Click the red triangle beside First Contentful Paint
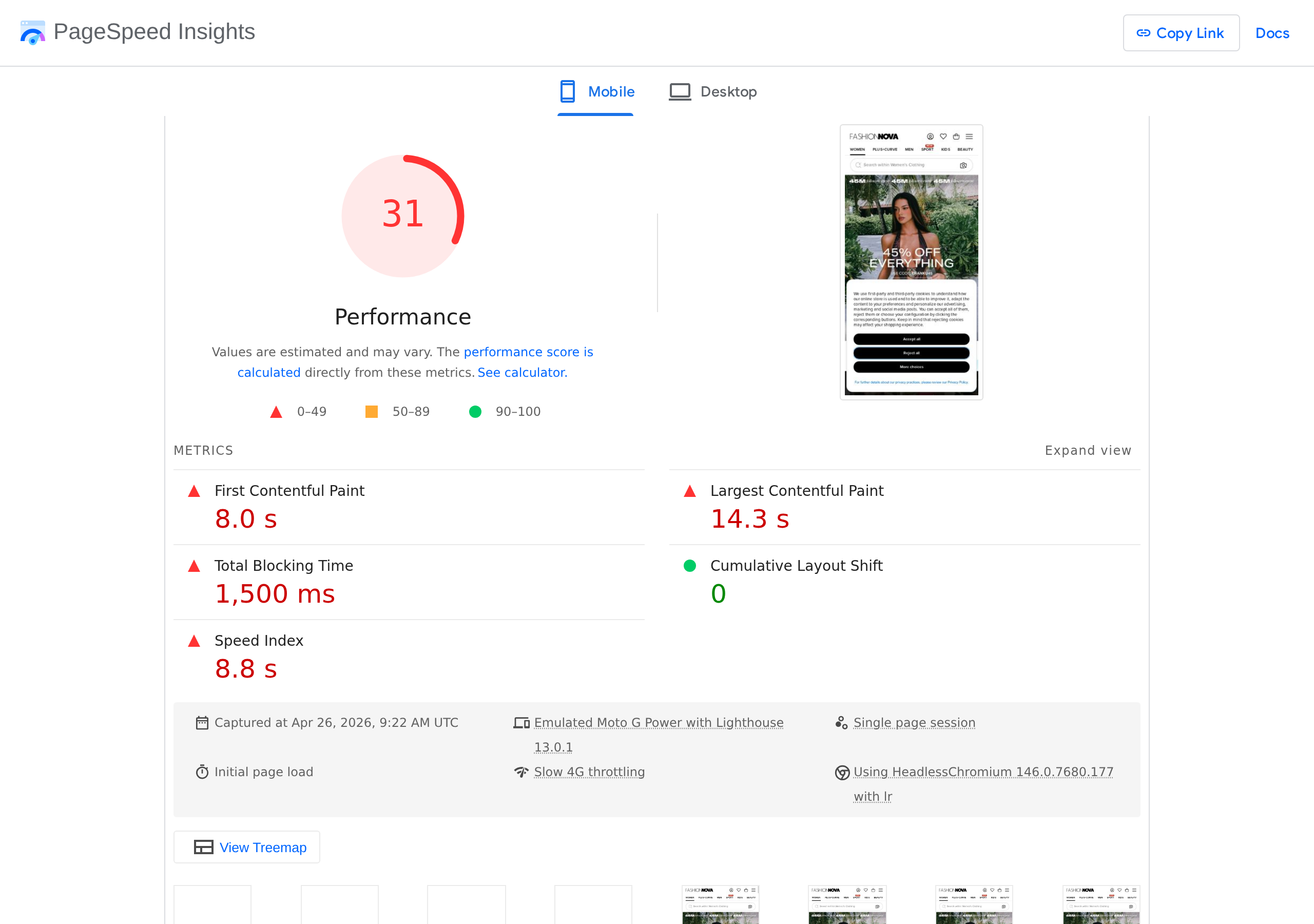Image resolution: width=1314 pixels, height=924 pixels. coord(194,491)
